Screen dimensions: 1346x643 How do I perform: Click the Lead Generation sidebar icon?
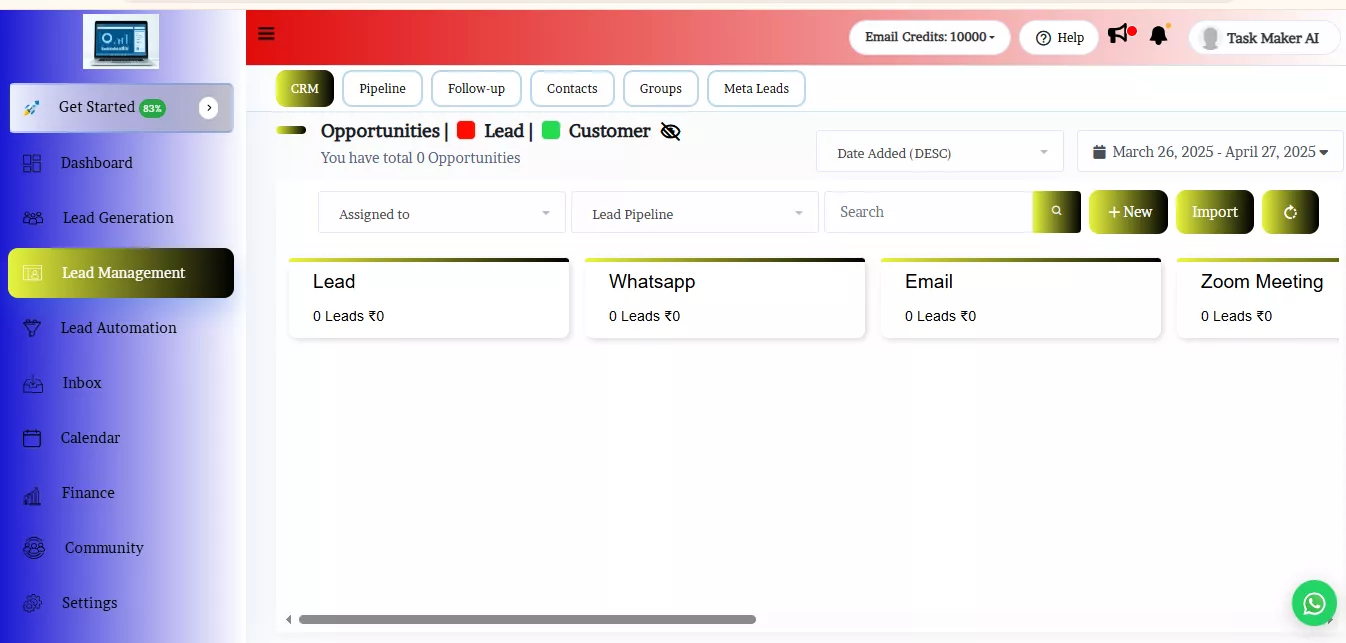[33, 218]
